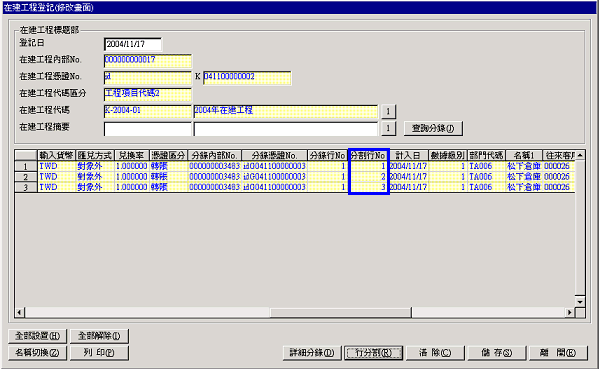Click the 離開(E) button to exit
Screen dimensions: 600x371
558,353
